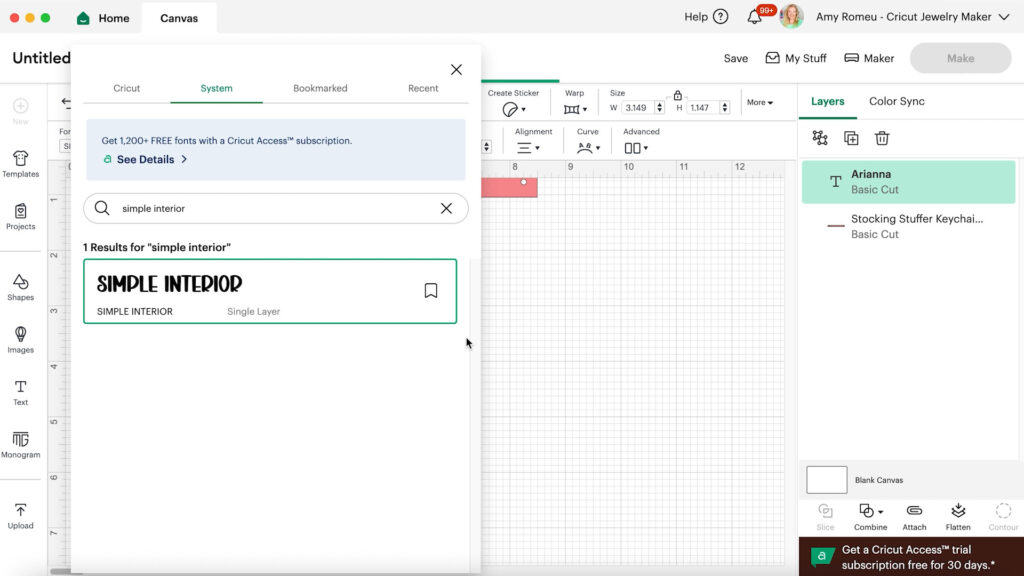Open the Layers tab

click(x=827, y=101)
